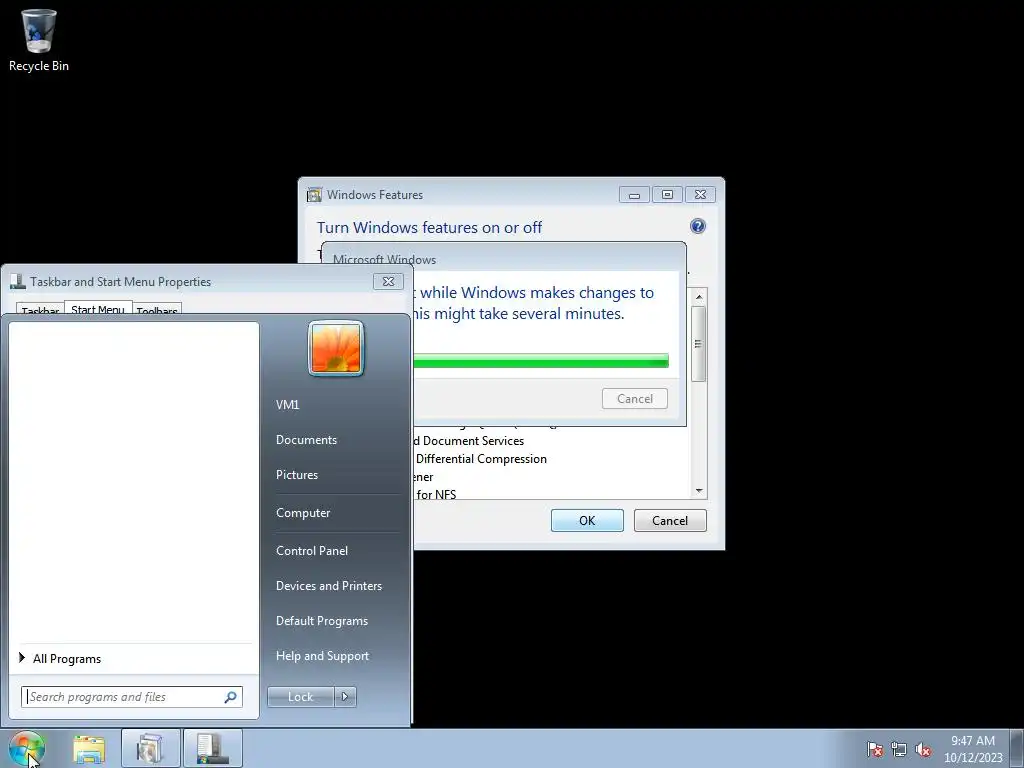Open Documents from Start menu
Image resolution: width=1024 pixels, height=768 pixels.
(306, 440)
